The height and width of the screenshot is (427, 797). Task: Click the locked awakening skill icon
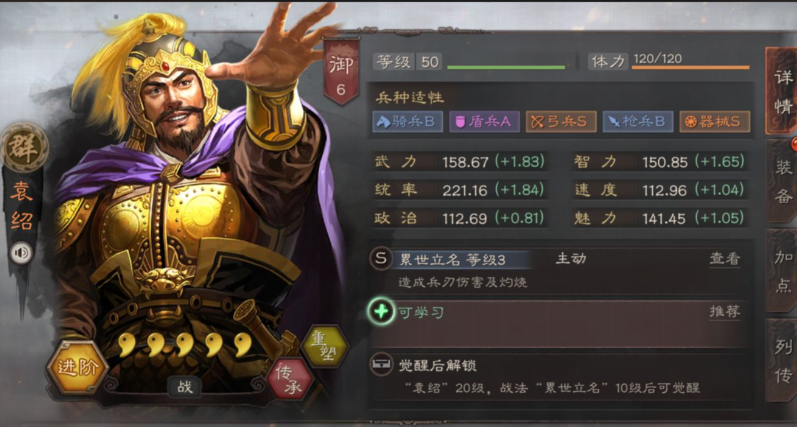tap(381, 364)
